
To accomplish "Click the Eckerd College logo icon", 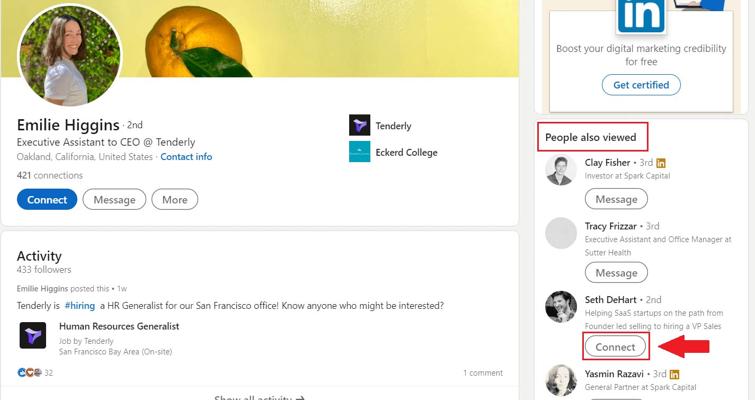I will 359,152.
